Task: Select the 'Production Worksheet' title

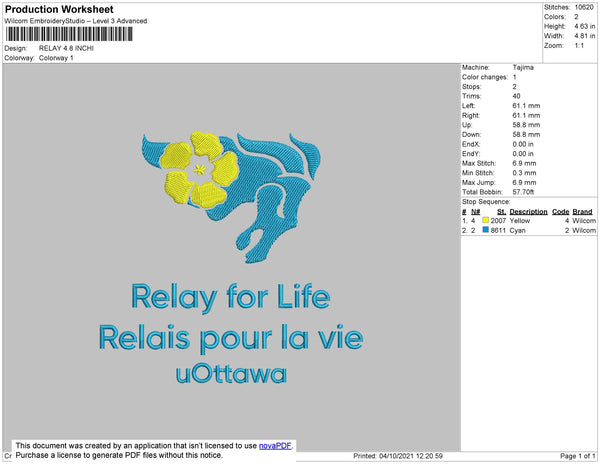Action: coord(59,9)
